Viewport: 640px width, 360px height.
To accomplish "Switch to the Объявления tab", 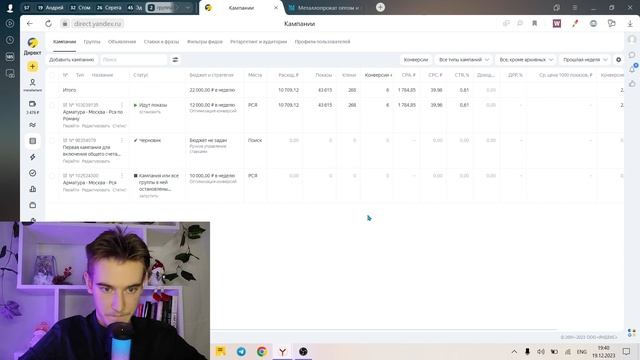I will 122,42.
